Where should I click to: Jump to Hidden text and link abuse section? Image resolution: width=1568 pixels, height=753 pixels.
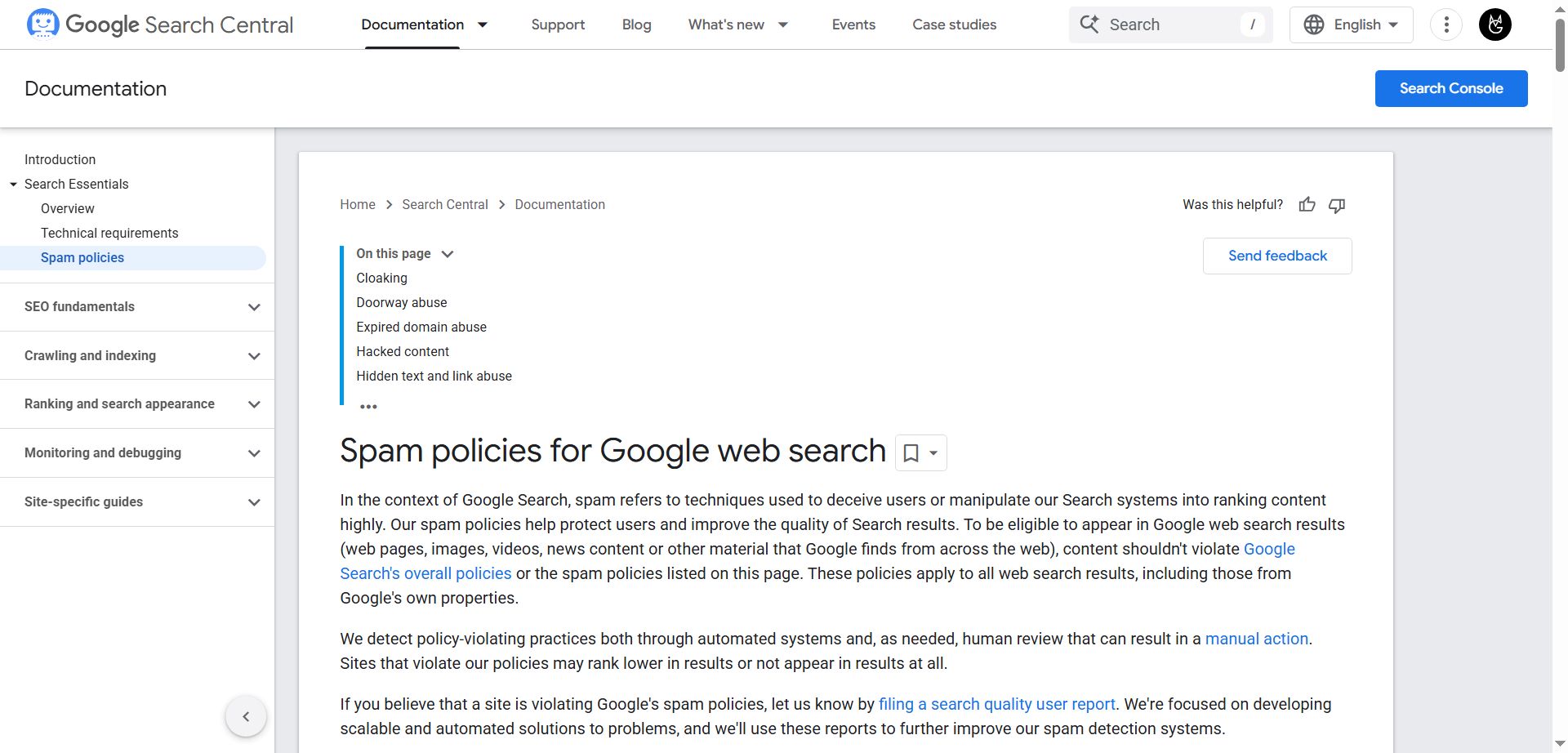tap(434, 376)
